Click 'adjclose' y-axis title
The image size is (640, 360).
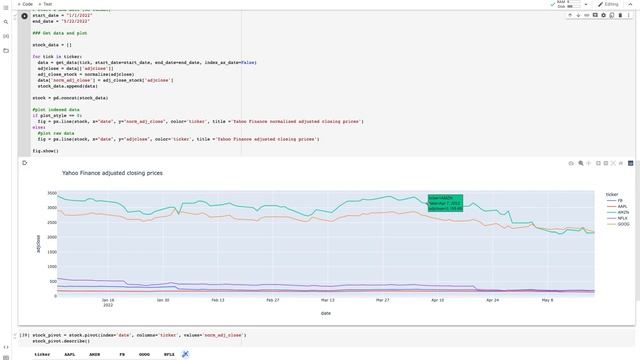(38, 244)
